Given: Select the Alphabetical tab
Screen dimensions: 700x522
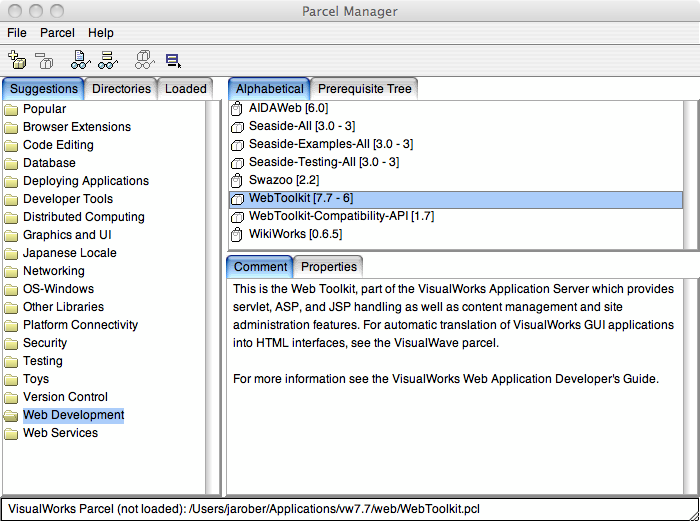Looking at the screenshot, I should tap(269, 89).
